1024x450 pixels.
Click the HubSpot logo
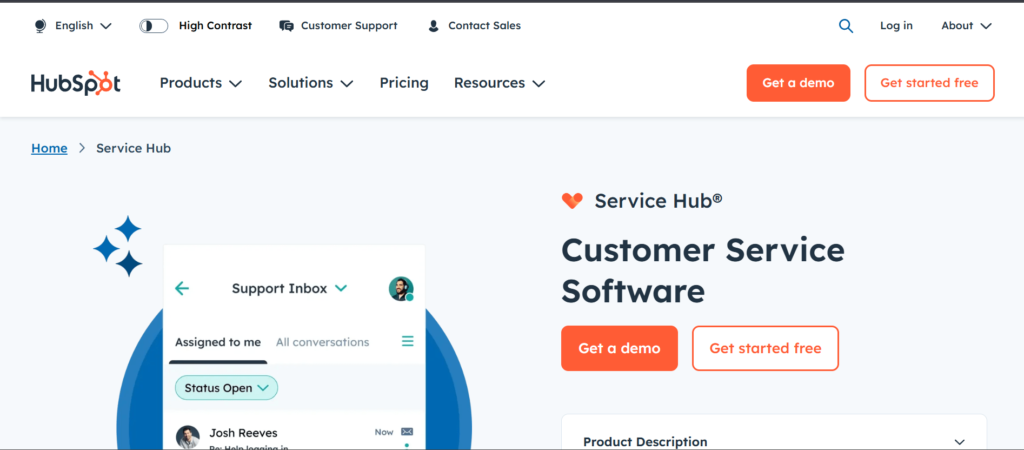76,83
